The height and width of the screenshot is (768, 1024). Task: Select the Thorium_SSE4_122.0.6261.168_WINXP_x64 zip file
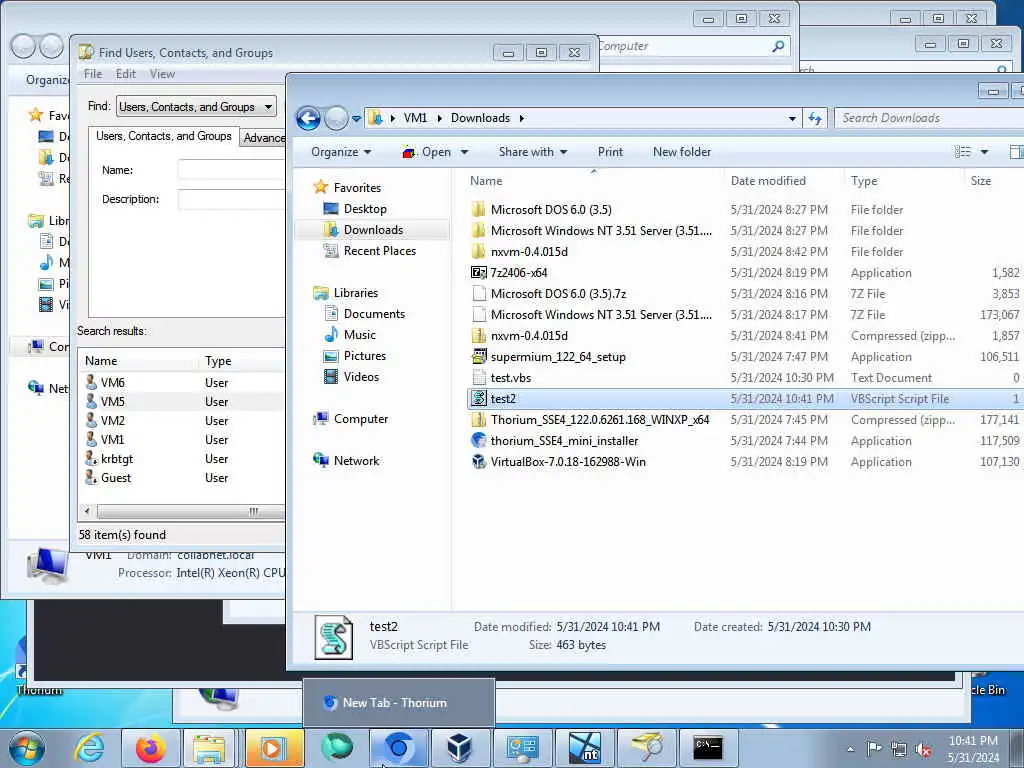click(x=600, y=420)
